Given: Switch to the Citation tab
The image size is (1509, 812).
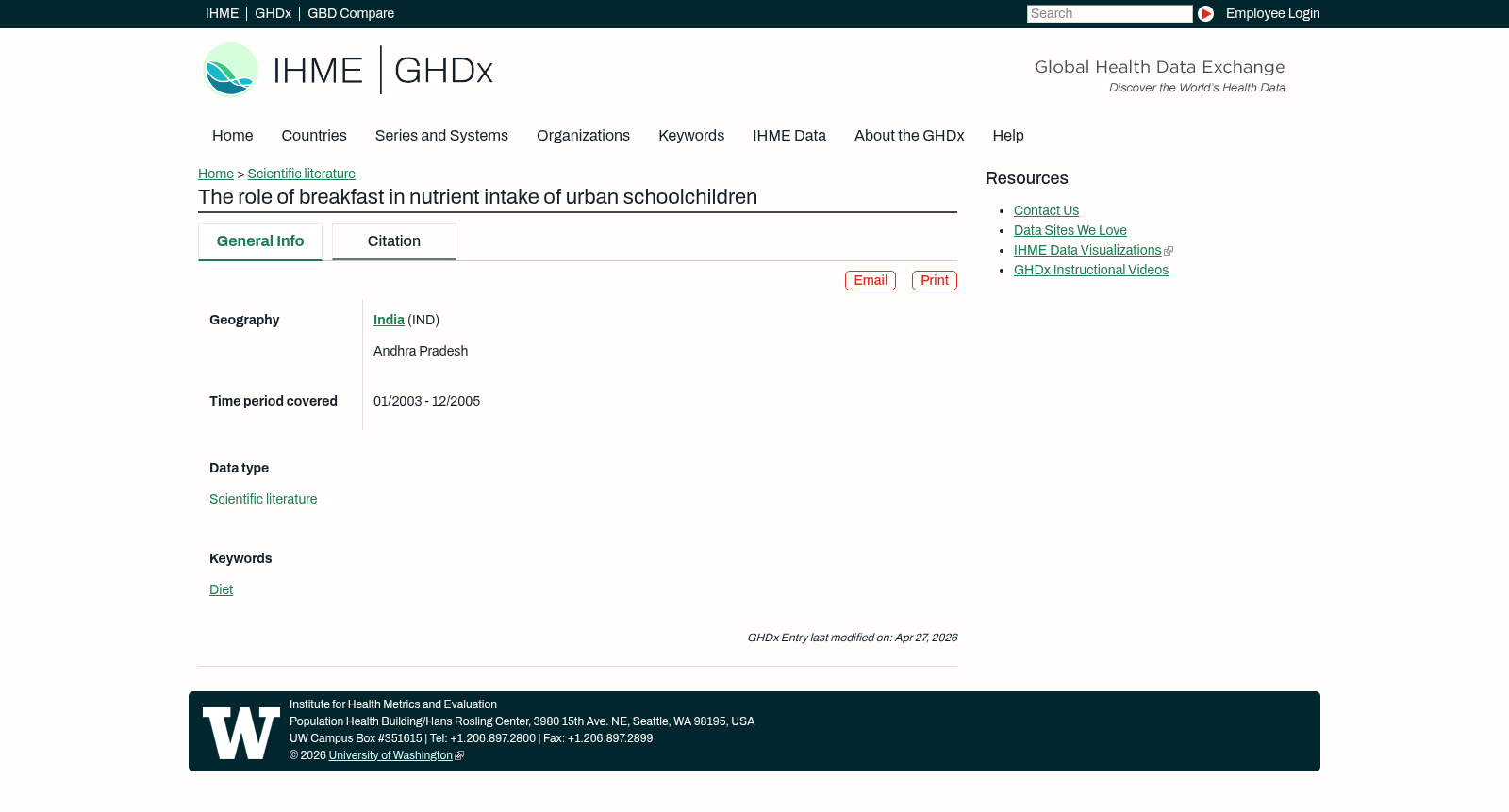Looking at the screenshot, I should click(x=394, y=241).
